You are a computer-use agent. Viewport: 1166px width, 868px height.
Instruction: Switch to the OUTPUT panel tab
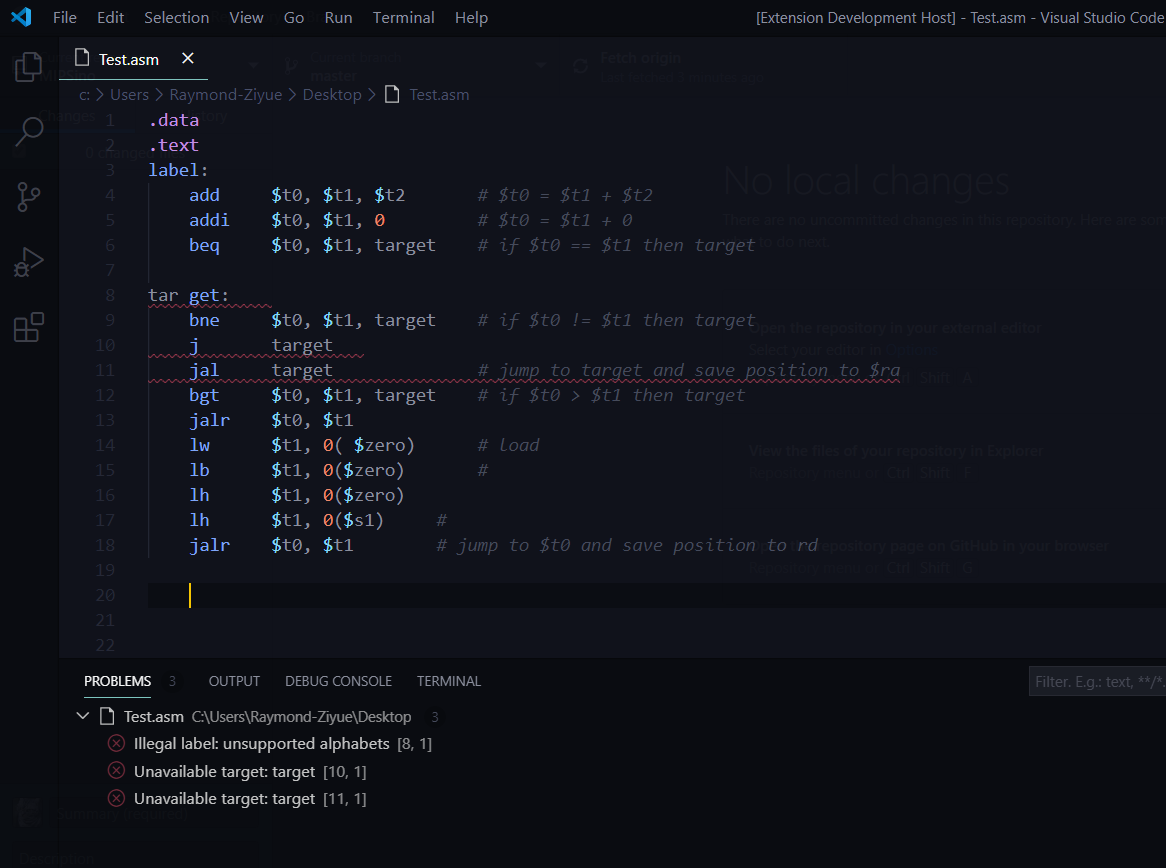[234, 681]
